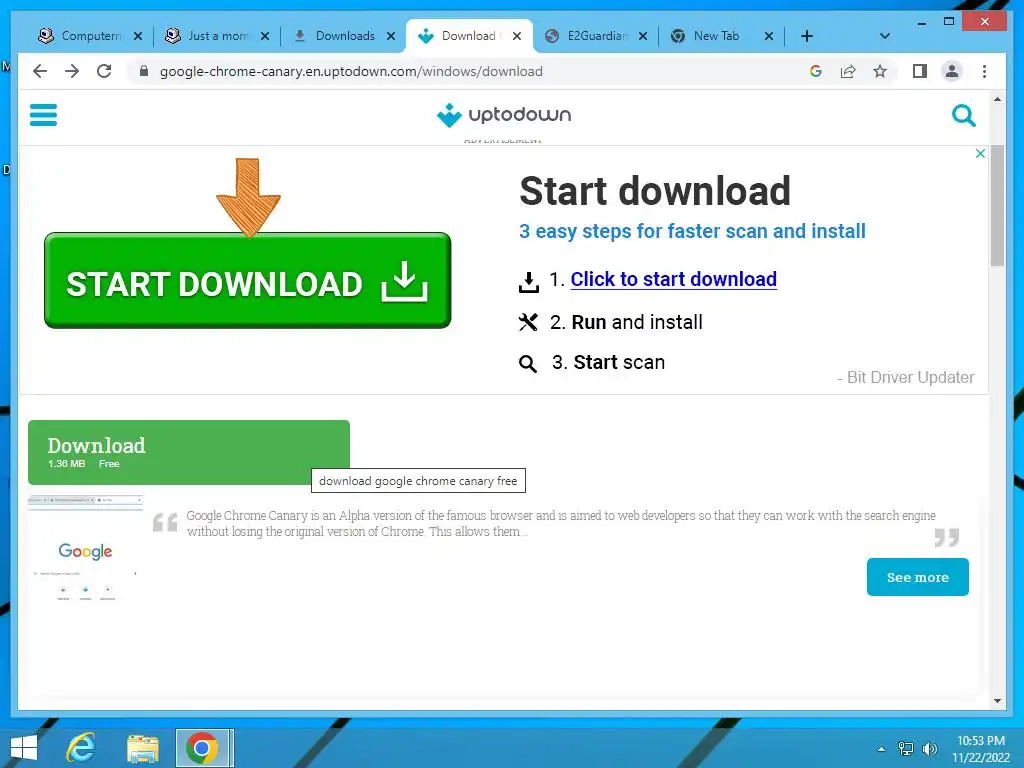Close the Downloads tab
The height and width of the screenshot is (768, 1024).
click(391, 36)
